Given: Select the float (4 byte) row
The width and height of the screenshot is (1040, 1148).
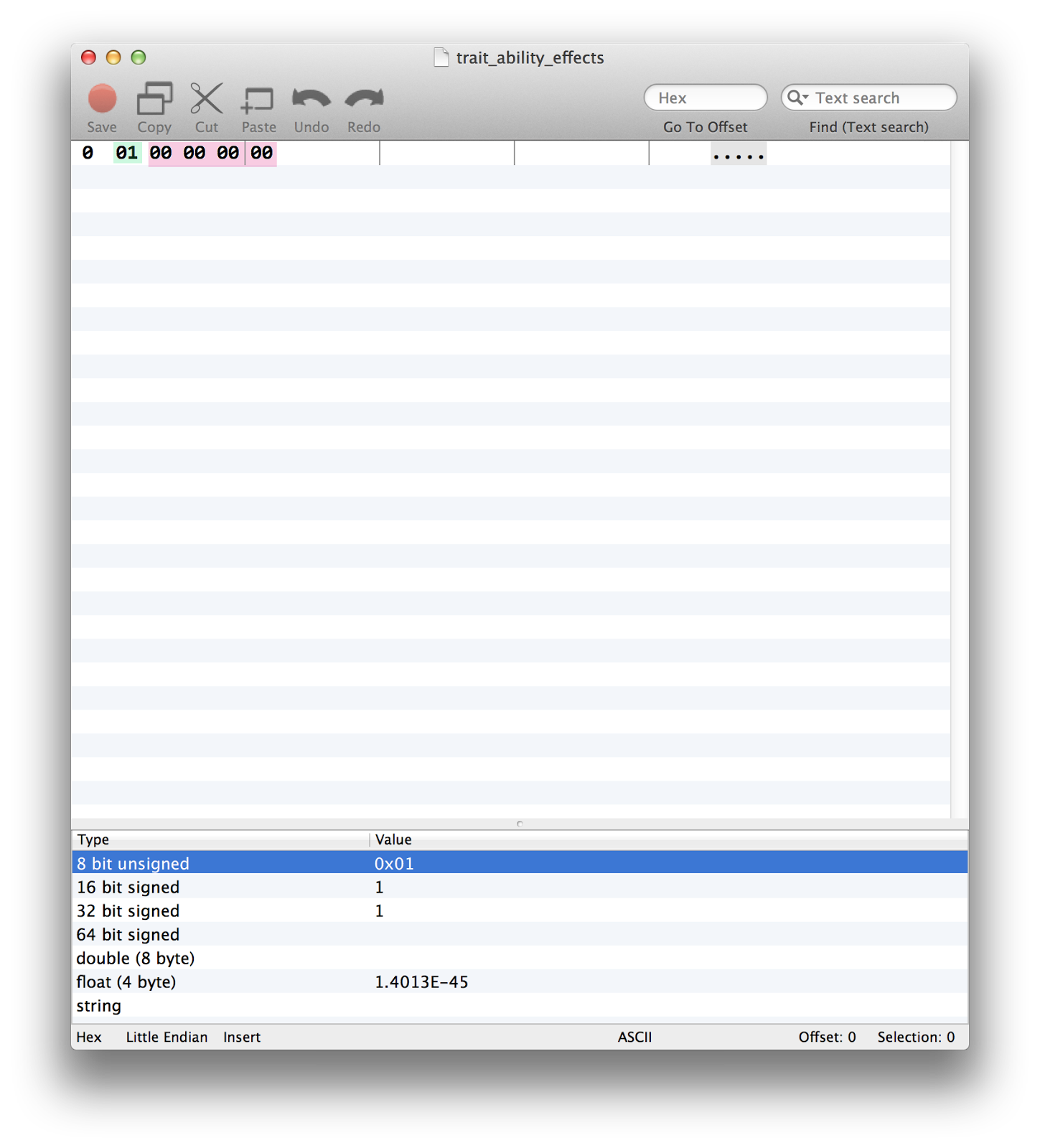Looking at the screenshot, I should click(520, 982).
